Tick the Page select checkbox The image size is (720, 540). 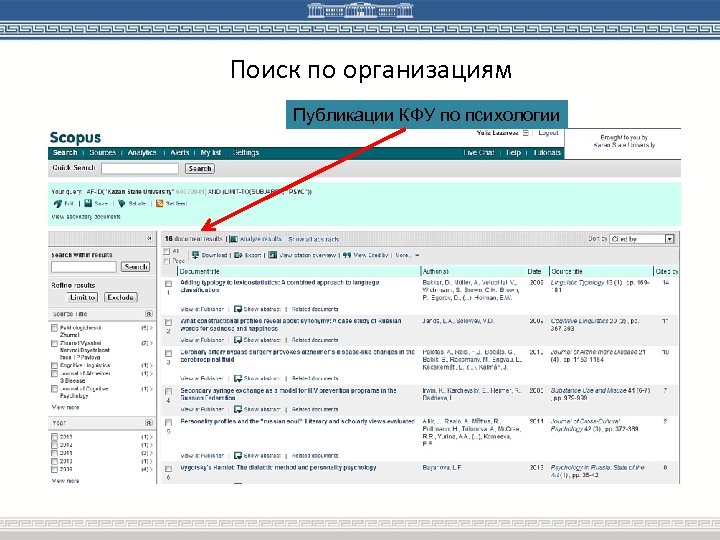(x=167, y=261)
